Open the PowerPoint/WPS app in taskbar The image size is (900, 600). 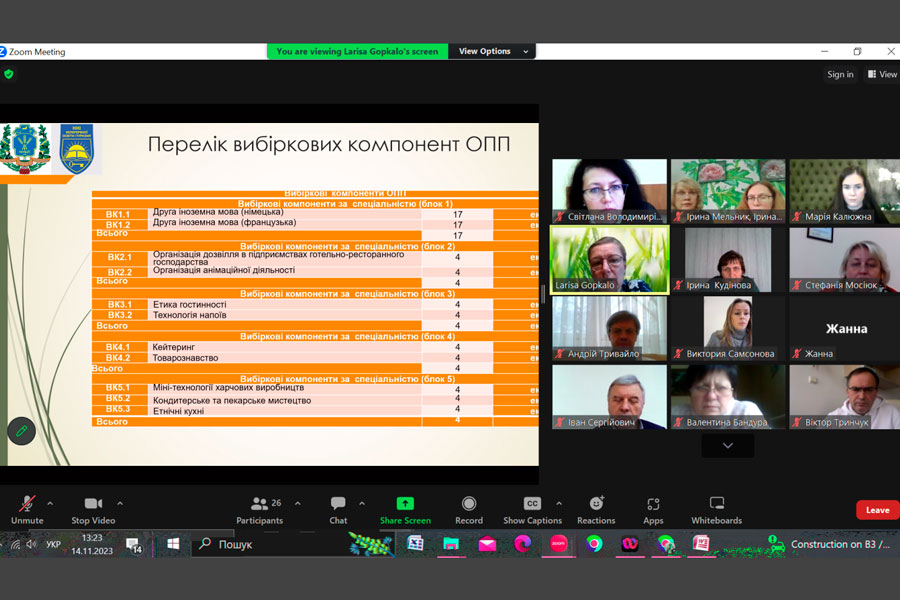coord(701,544)
